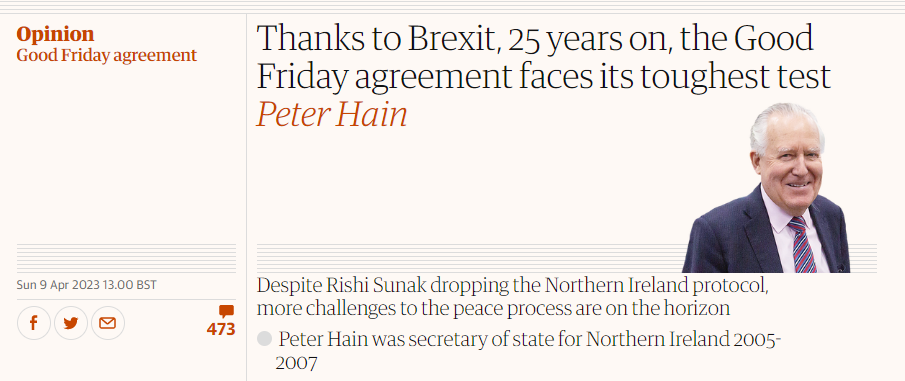Click the comments speech bubble icon

(226, 312)
